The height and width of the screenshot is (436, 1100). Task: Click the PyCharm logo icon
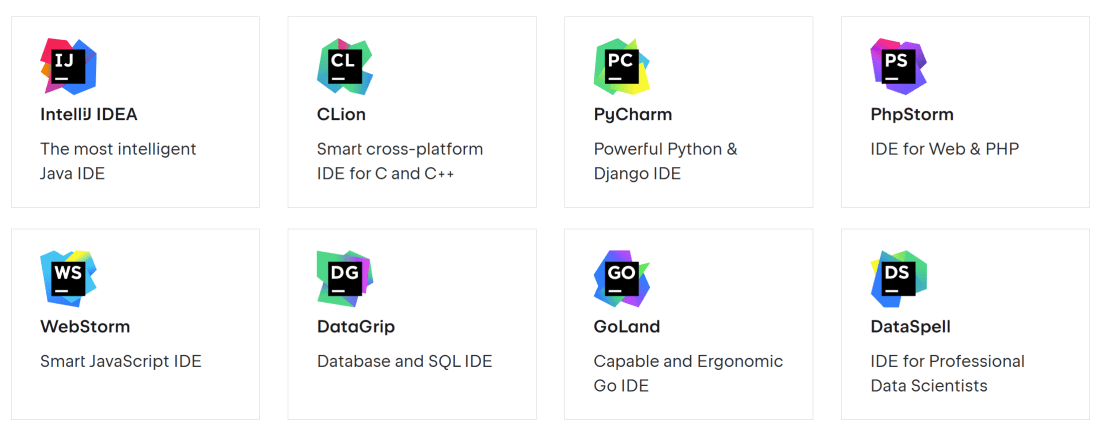(x=622, y=66)
